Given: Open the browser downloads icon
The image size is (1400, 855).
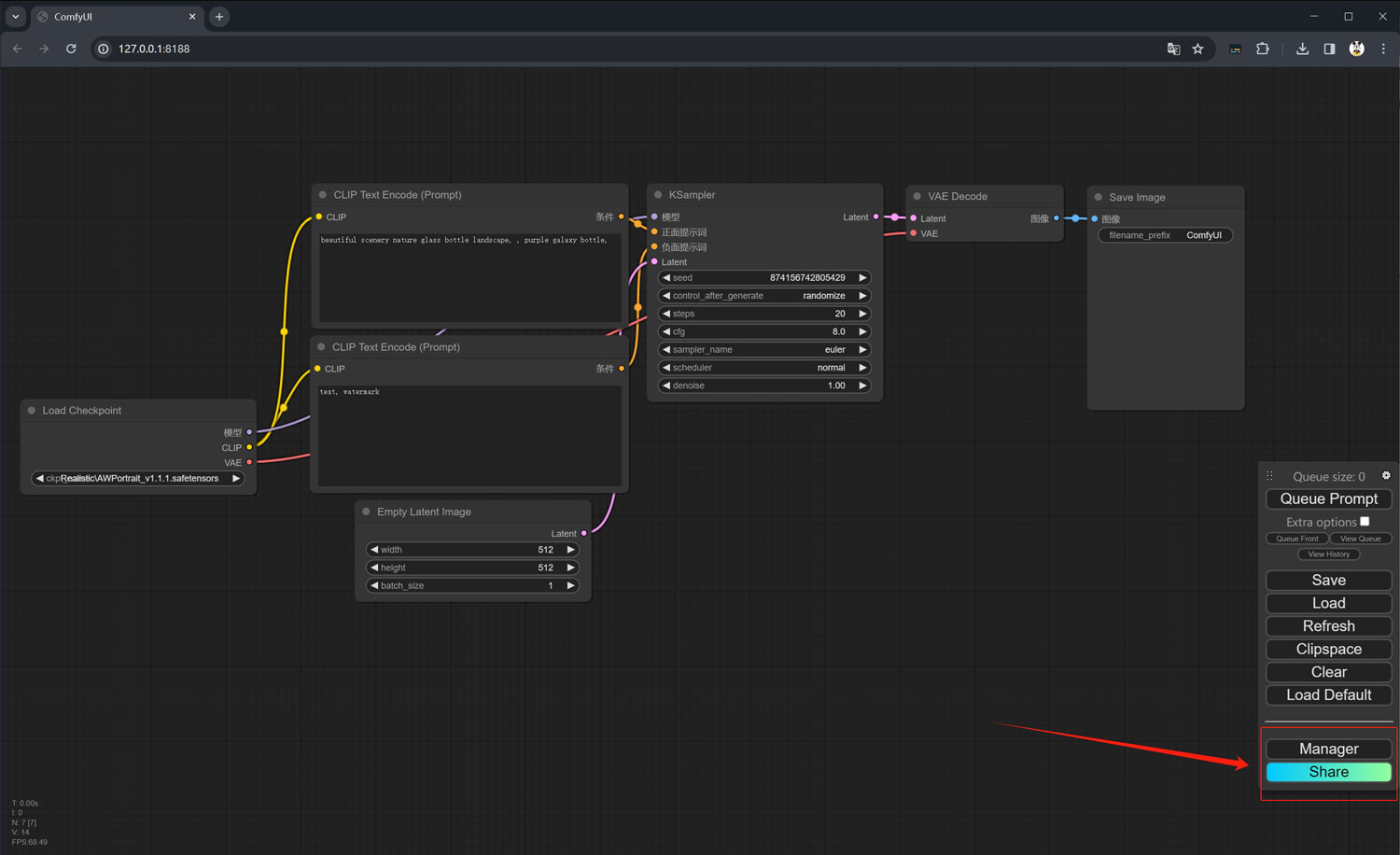Looking at the screenshot, I should 1302,49.
